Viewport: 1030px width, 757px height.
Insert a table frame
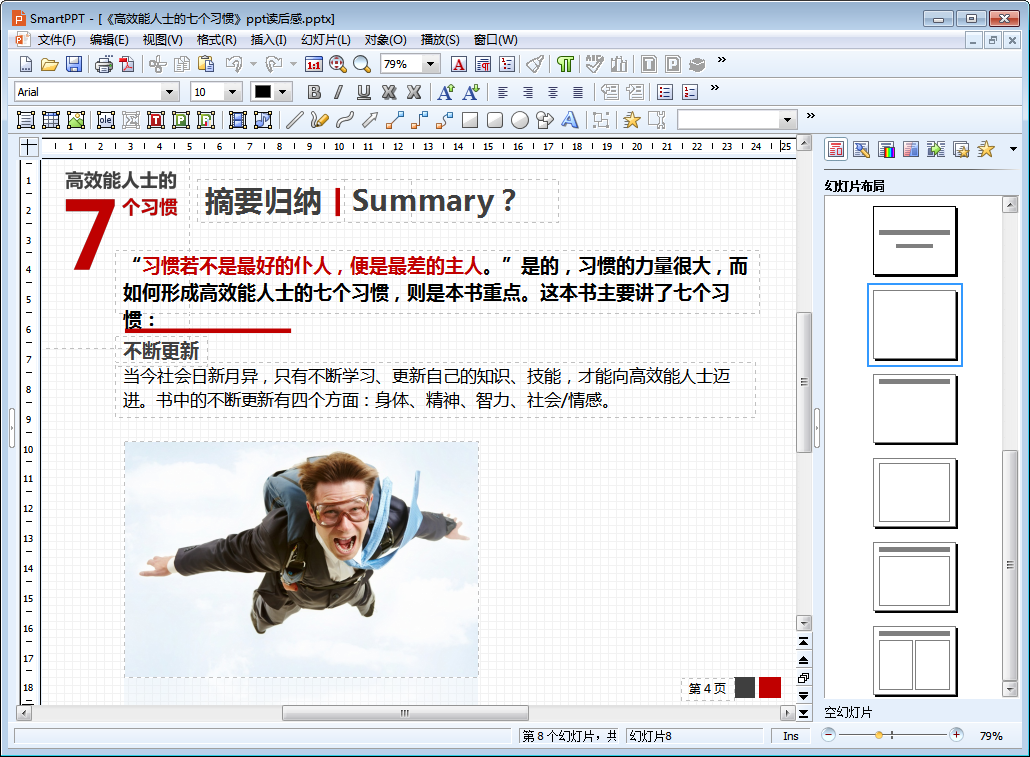(51, 120)
